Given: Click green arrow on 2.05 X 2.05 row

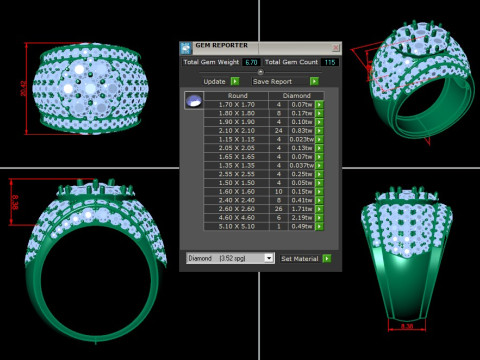Looking at the screenshot, I should pyautogui.click(x=319, y=148).
